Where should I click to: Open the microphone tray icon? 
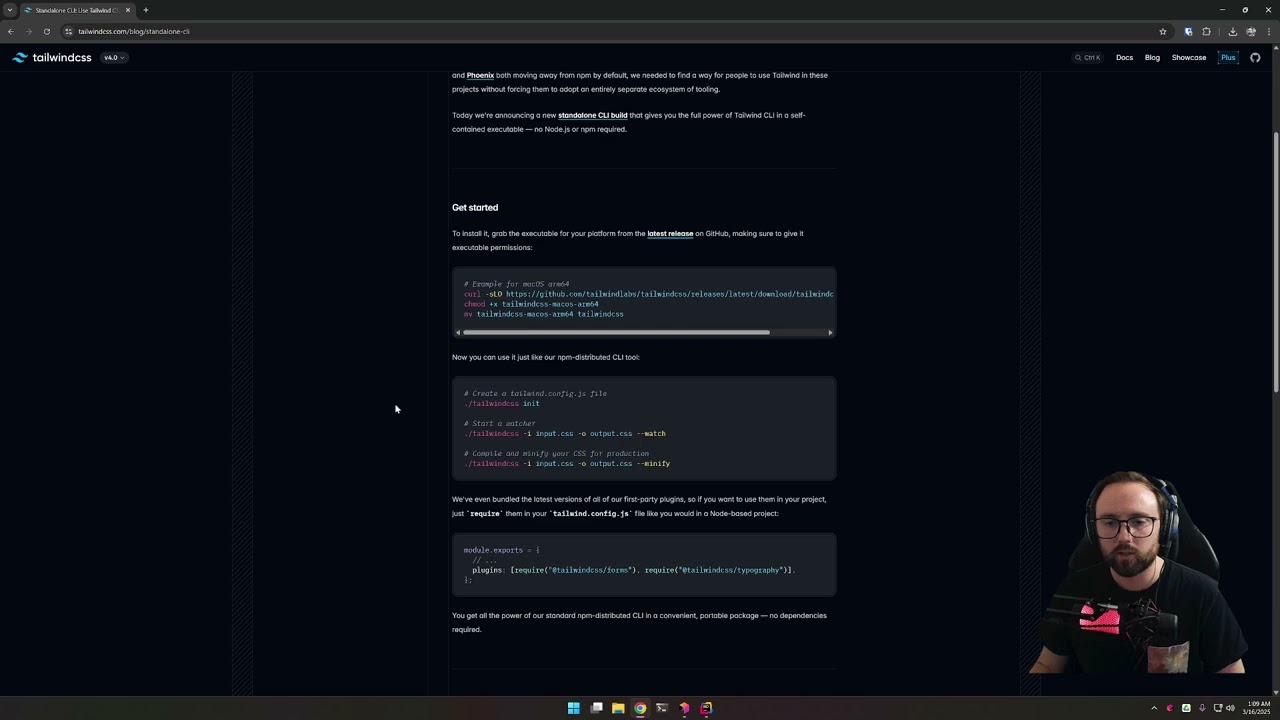pos(1202,708)
